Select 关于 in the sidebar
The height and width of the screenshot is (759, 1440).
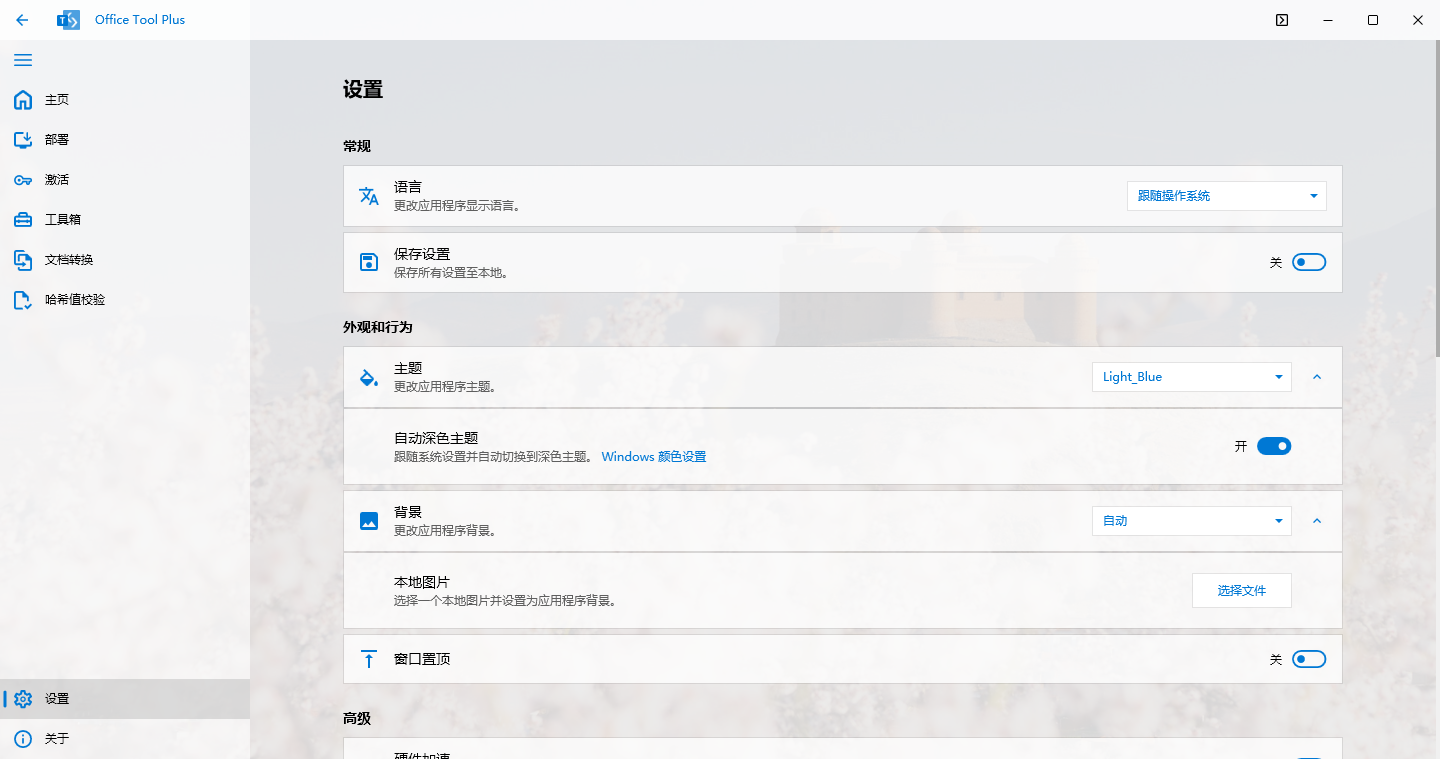point(57,739)
